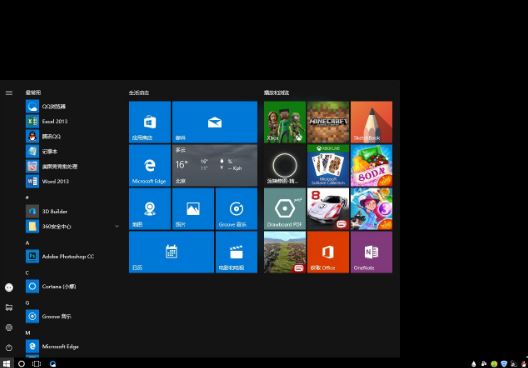Screen dimensions: 528x368
Task: Open Notepad entry in most used list
Action: [x=72, y=151]
